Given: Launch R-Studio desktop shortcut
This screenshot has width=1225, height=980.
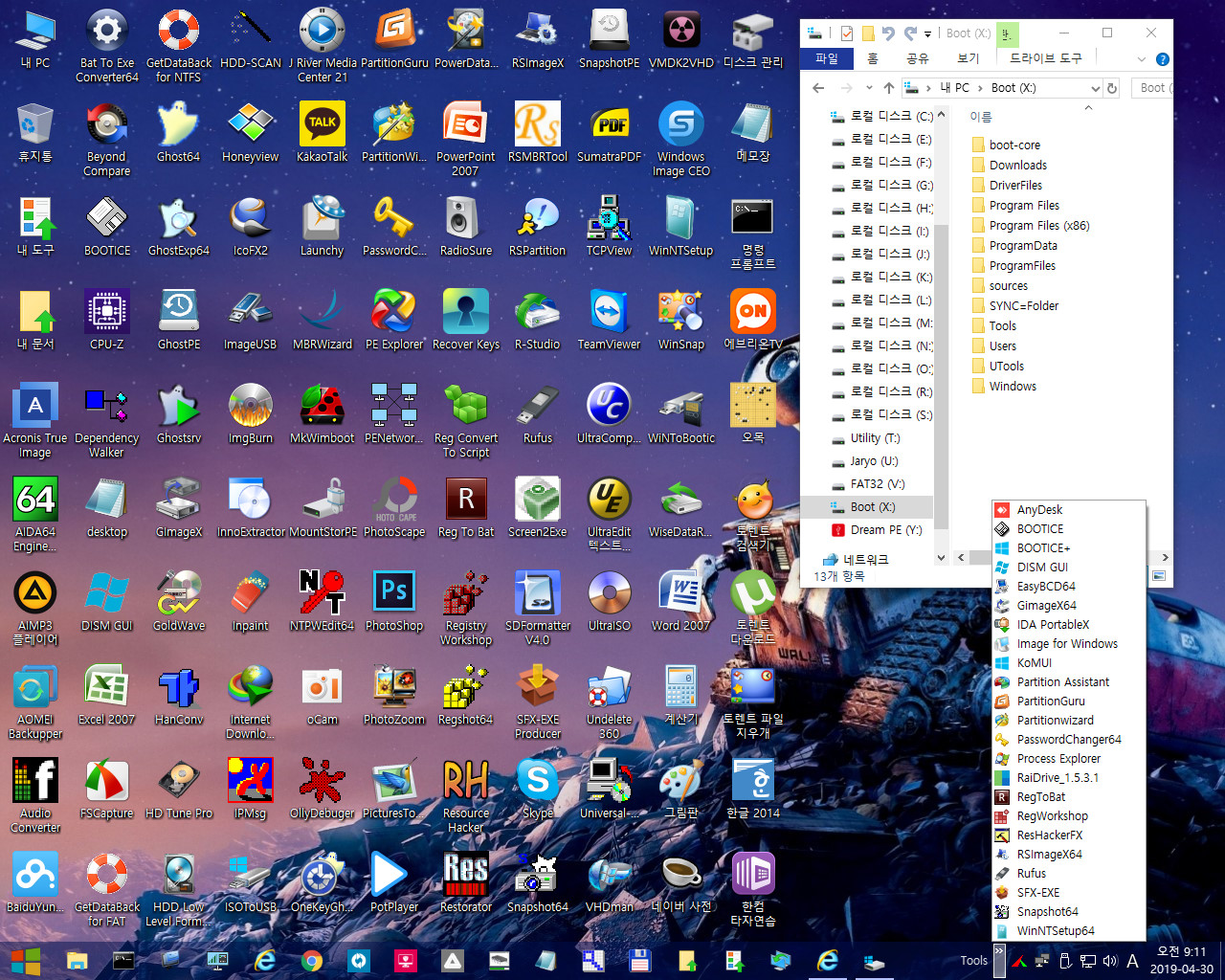Looking at the screenshot, I should [x=538, y=321].
